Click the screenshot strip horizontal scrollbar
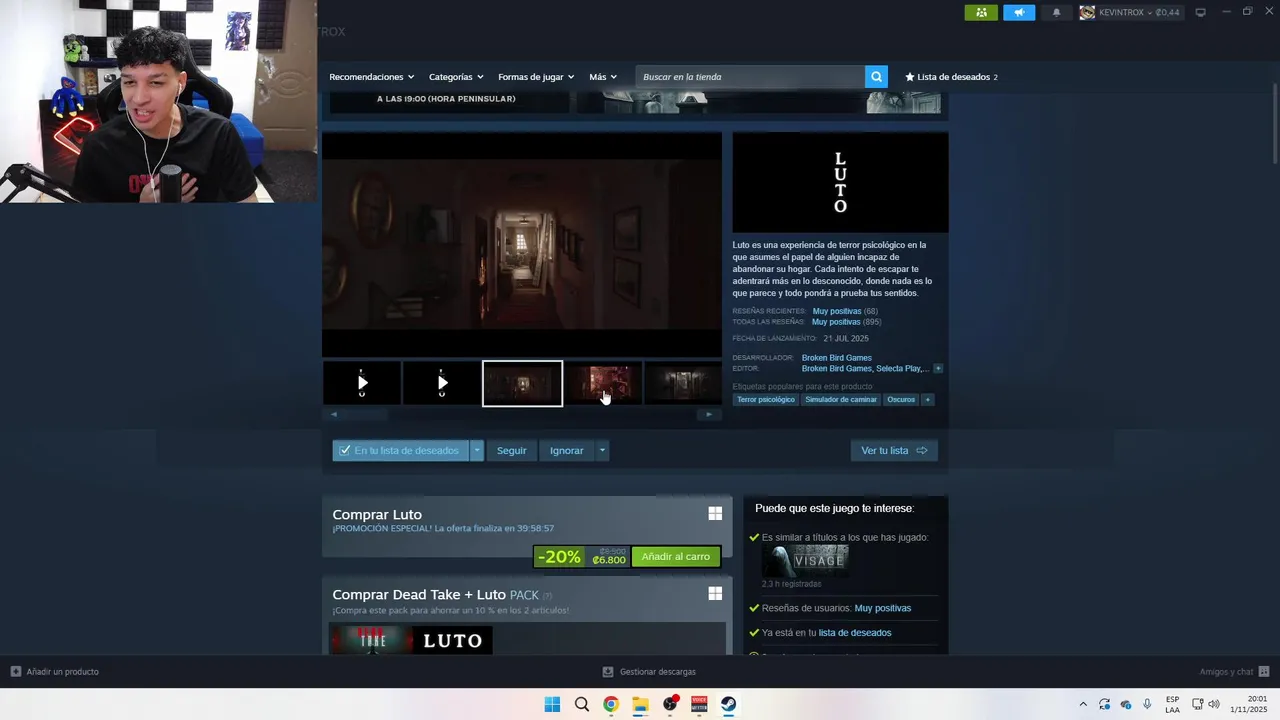1280x720 pixels. click(x=521, y=414)
